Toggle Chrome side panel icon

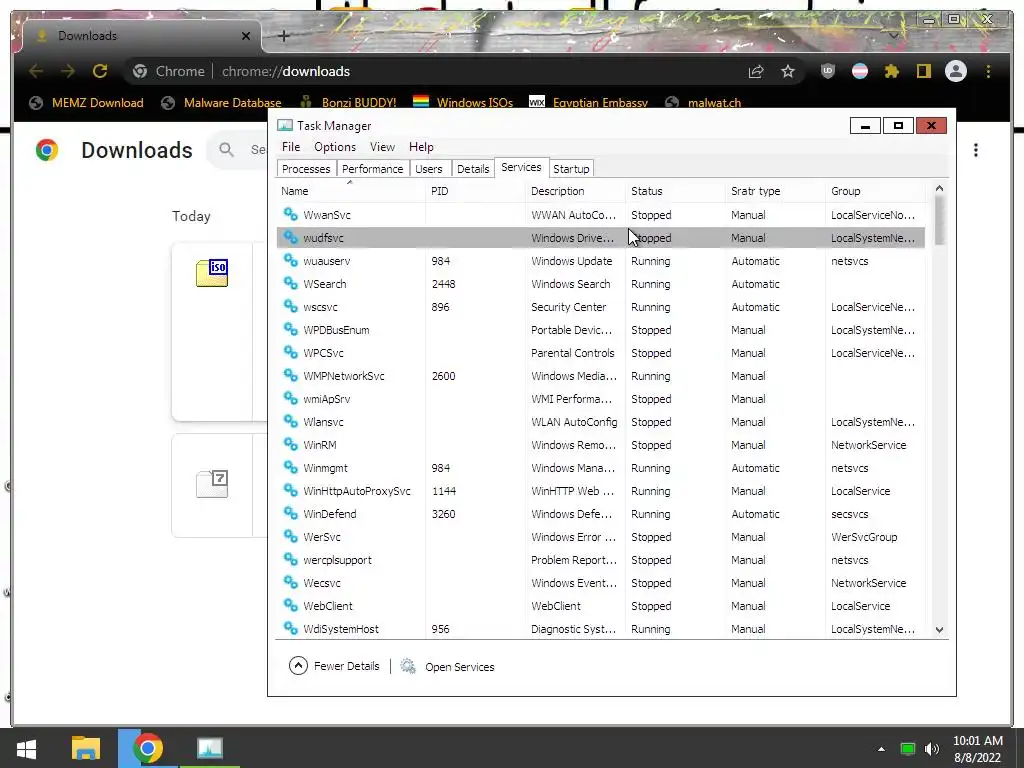(x=923, y=71)
